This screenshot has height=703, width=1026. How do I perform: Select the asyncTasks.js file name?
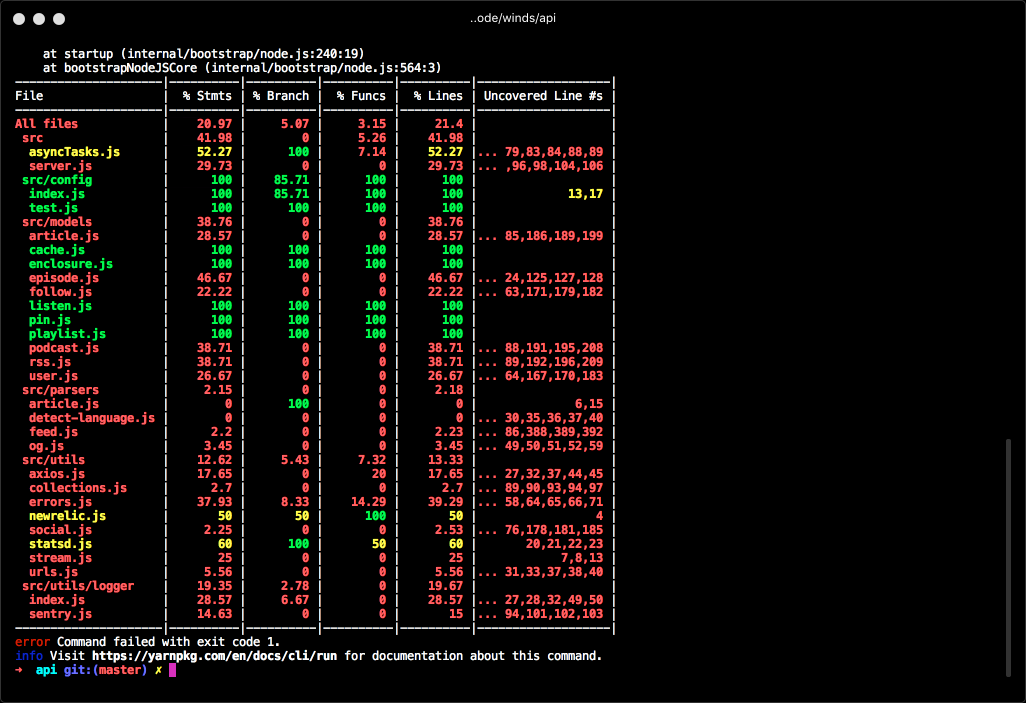(x=74, y=152)
